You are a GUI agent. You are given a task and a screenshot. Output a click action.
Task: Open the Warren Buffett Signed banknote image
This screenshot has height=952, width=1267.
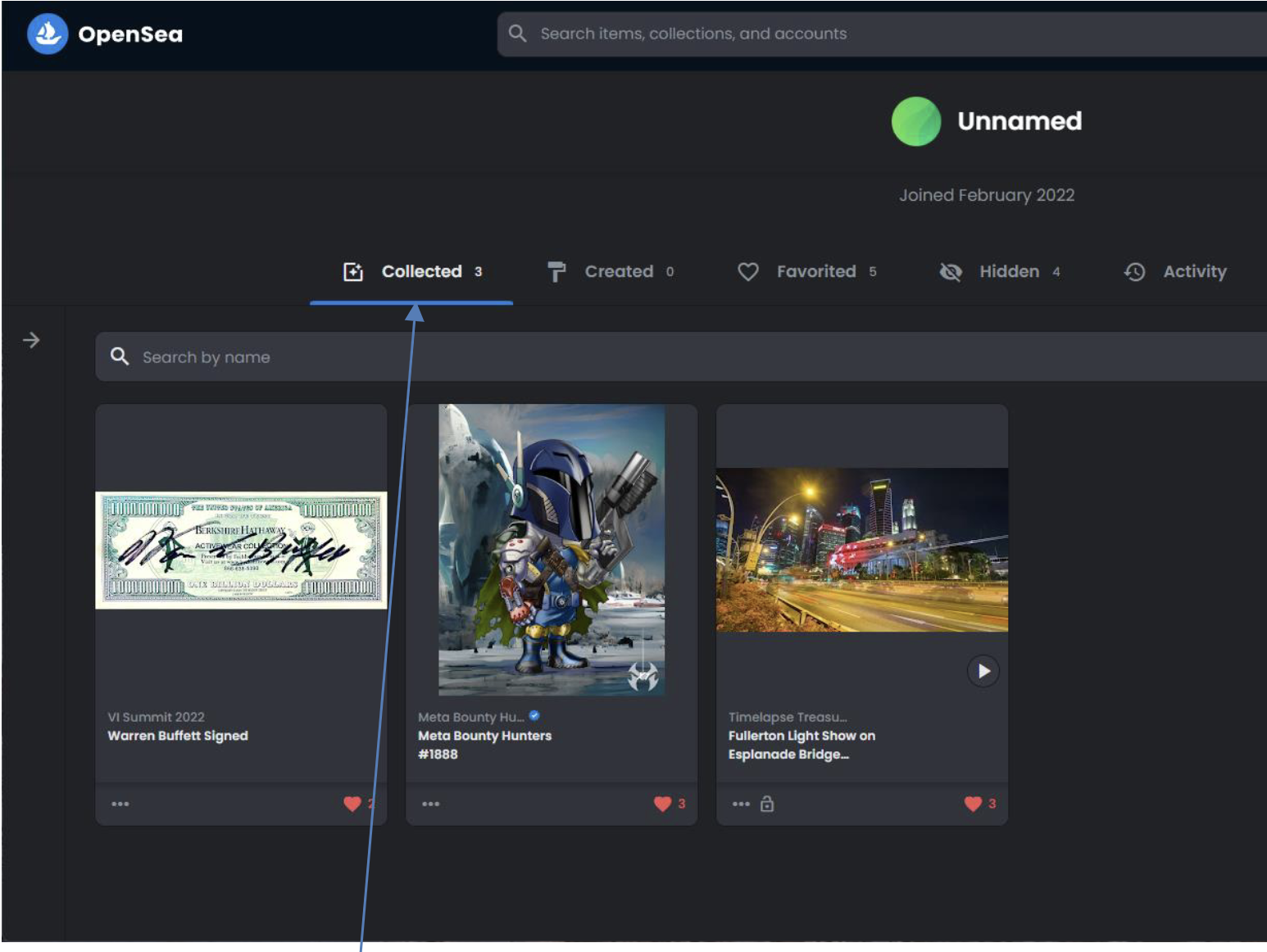click(x=241, y=551)
